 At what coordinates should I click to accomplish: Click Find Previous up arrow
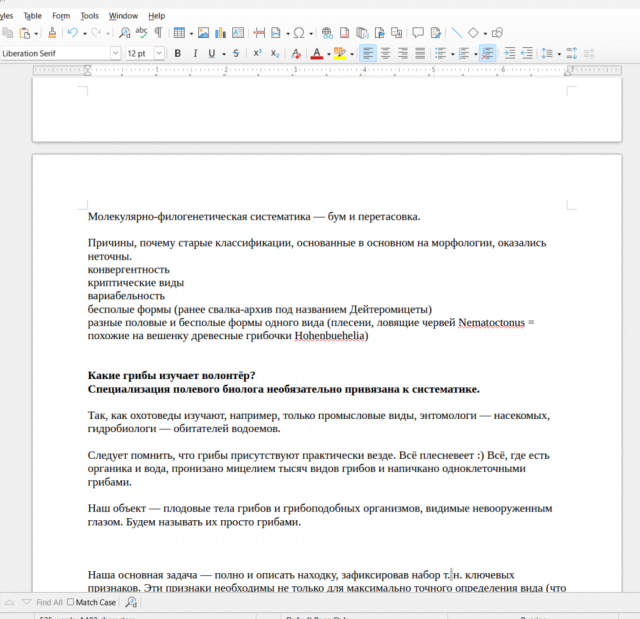coord(9,602)
